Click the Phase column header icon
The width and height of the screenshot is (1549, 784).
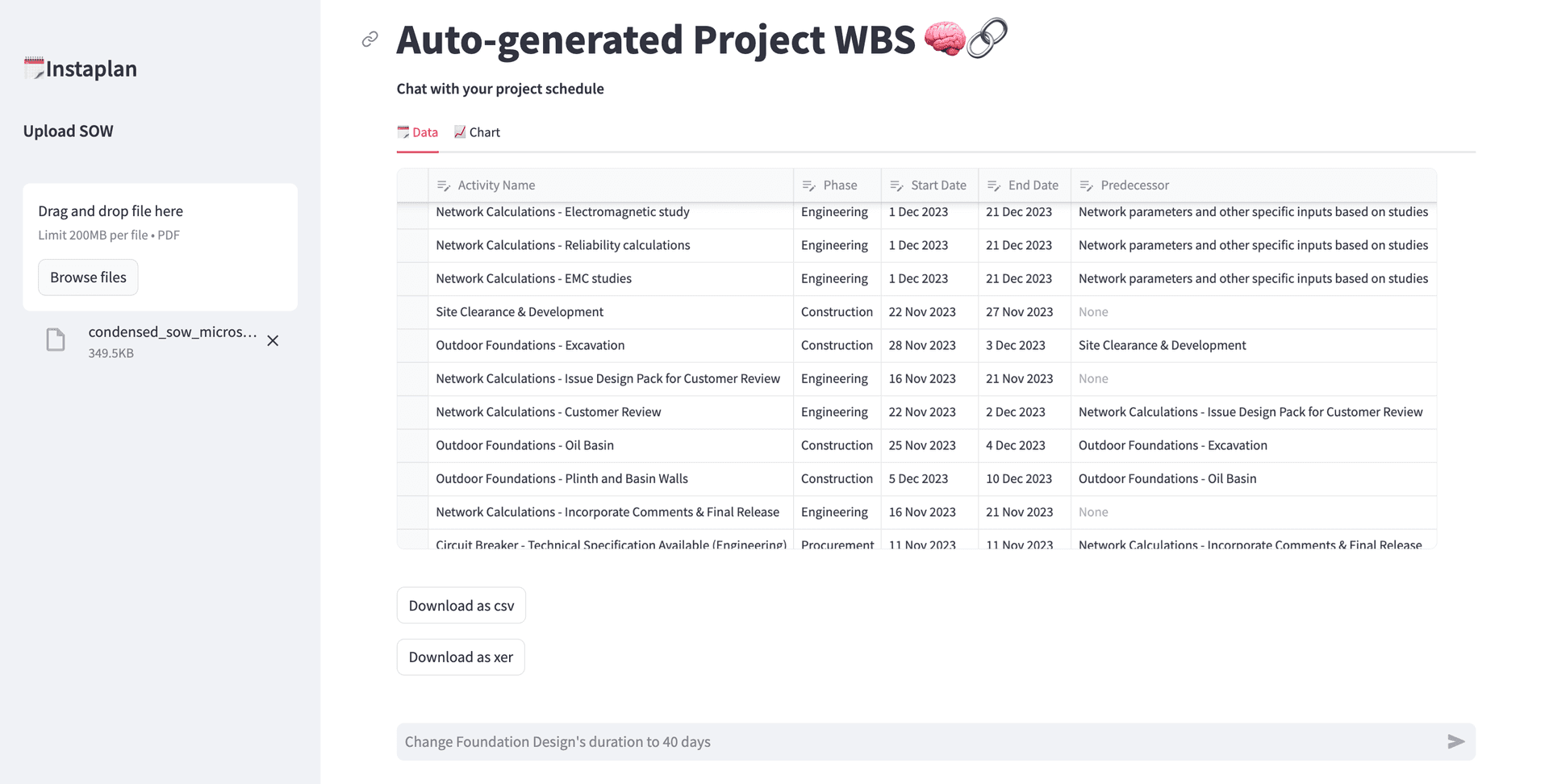pyautogui.click(x=808, y=186)
